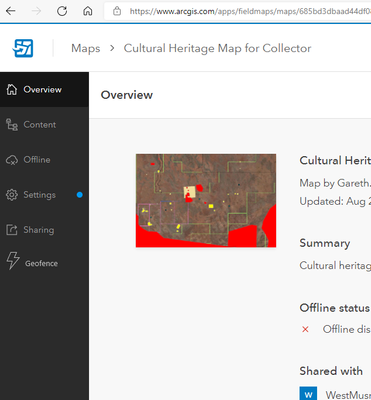Image resolution: width=371 pixels, height=400 pixels.
Task: Open the Geofence sidebar label
Action: [x=41, y=263]
